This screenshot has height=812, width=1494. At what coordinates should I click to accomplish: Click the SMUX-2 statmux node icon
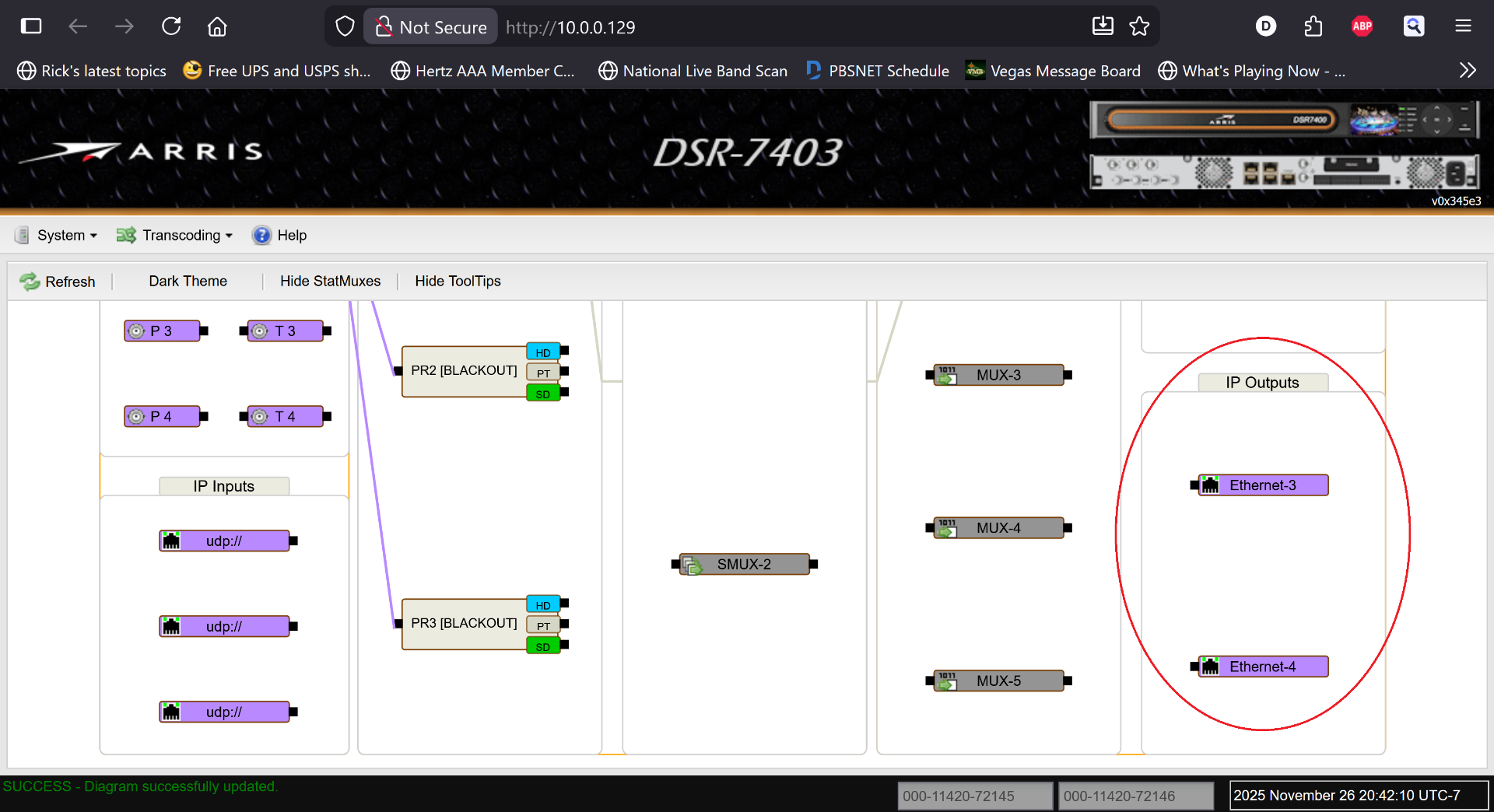pos(693,564)
